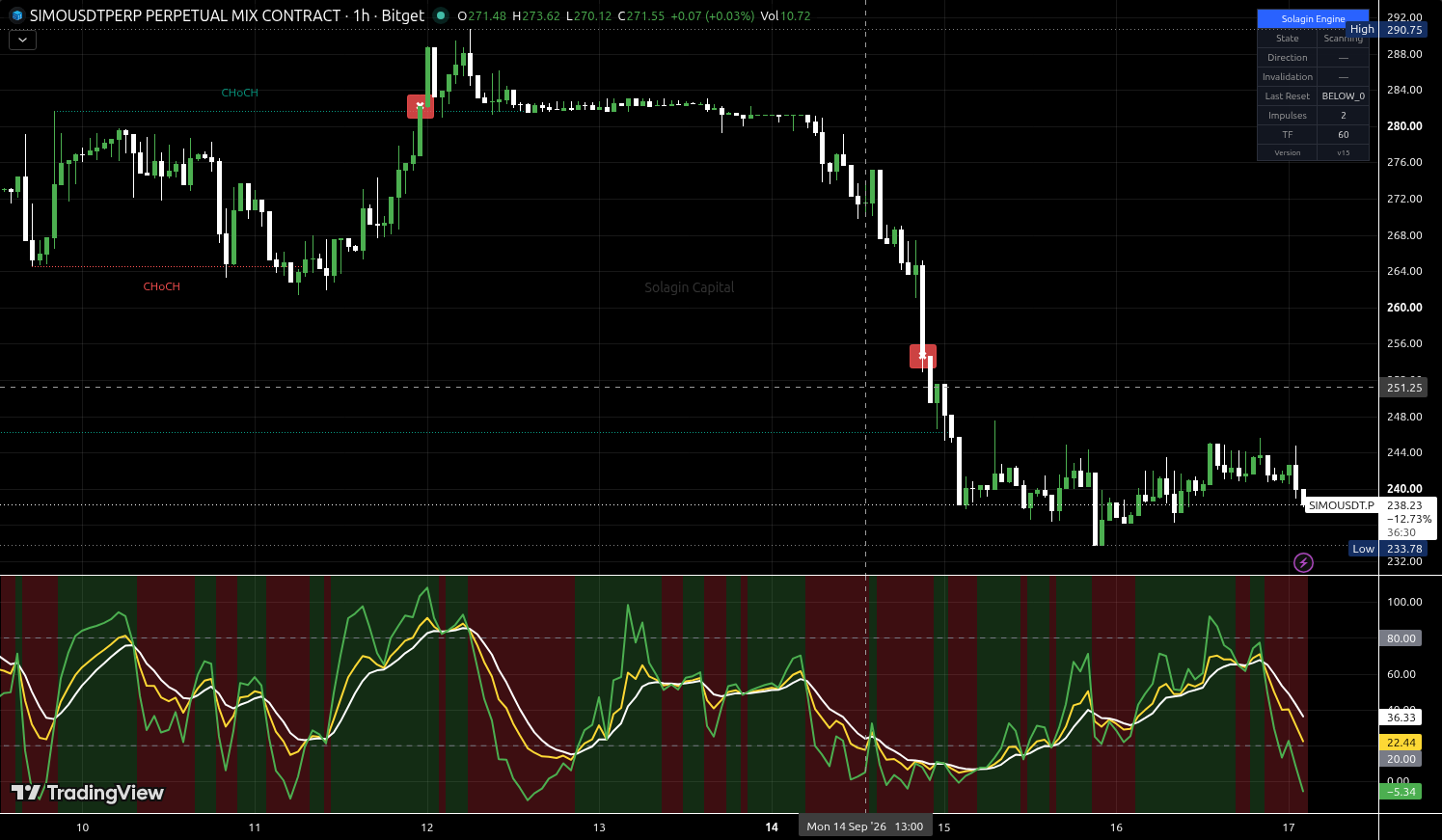Click the Solagin Capital chart text

click(x=689, y=287)
